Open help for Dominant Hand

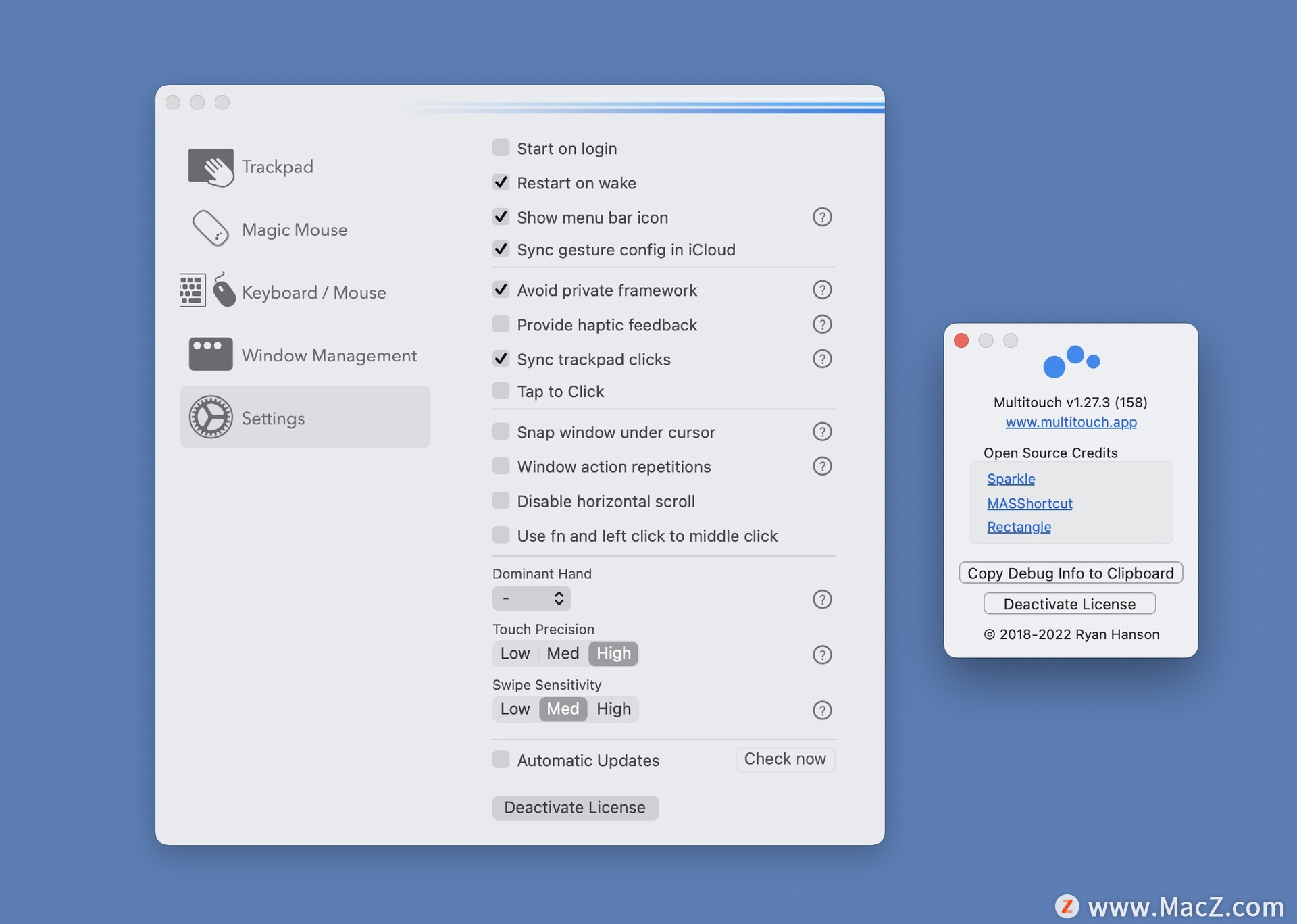tap(821, 599)
